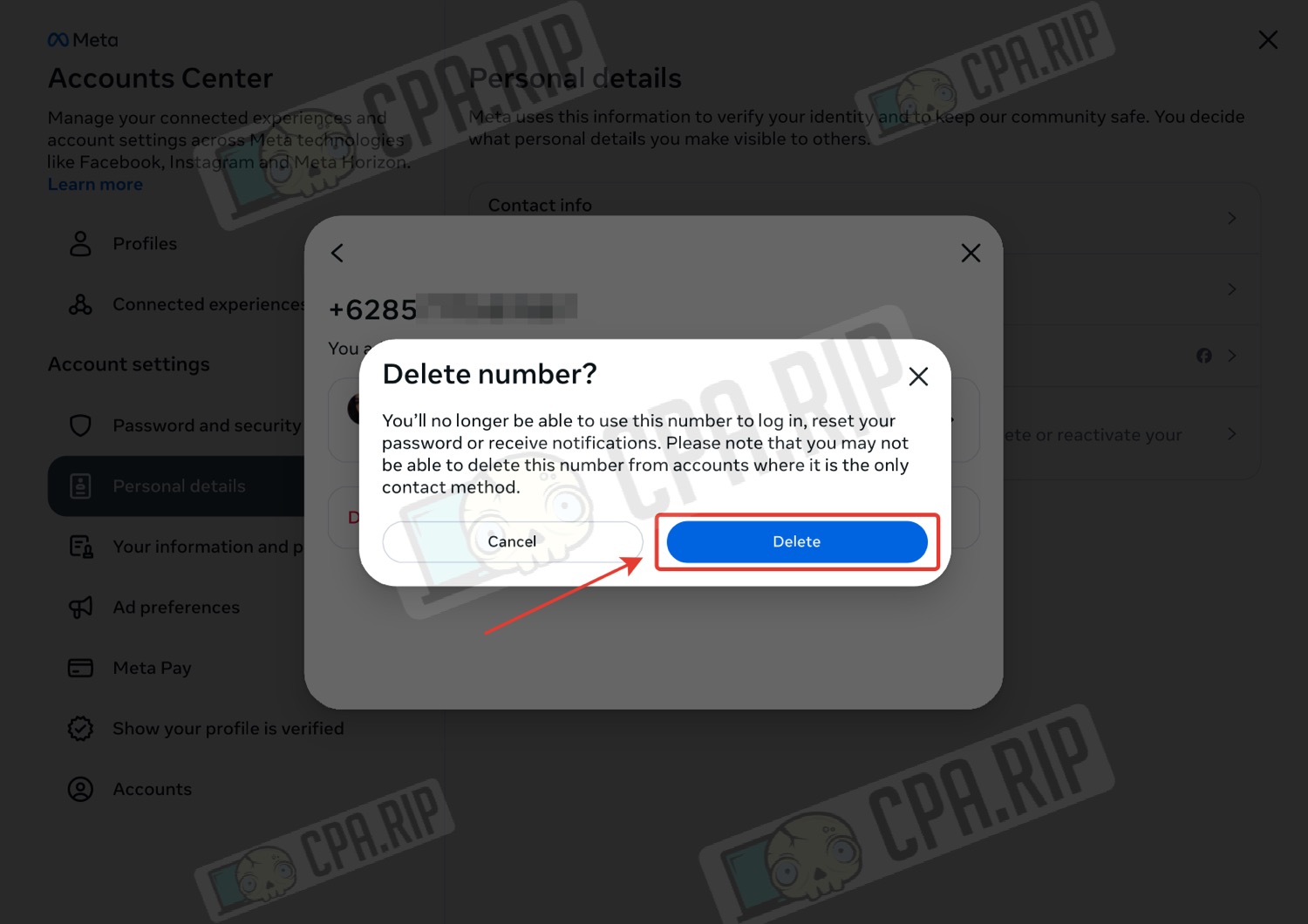
Task: Confirm with the blue Delete button
Action: pyautogui.click(x=797, y=541)
